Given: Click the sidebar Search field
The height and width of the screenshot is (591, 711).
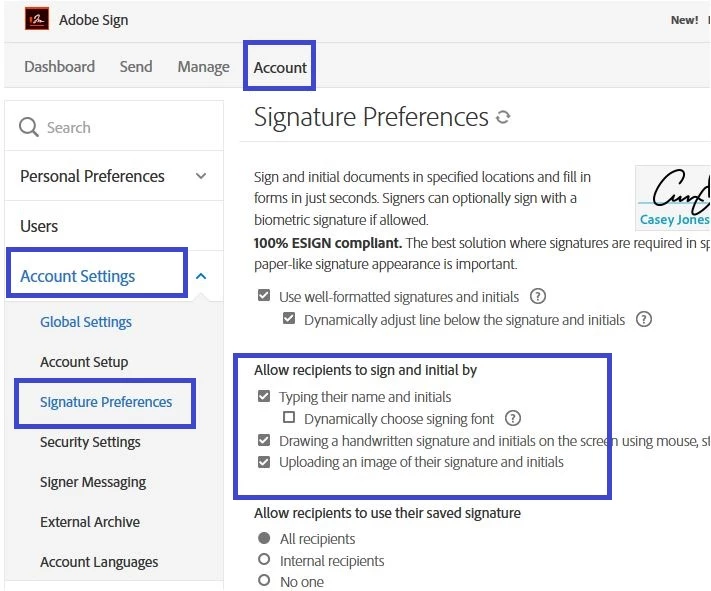Looking at the screenshot, I should tap(114, 127).
